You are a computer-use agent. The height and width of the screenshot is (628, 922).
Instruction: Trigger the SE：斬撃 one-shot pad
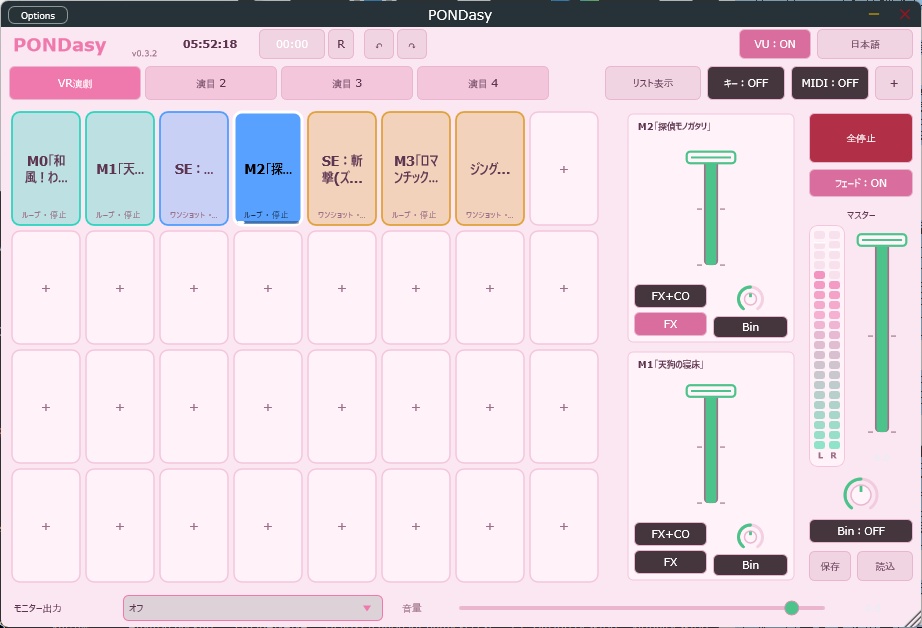pyautogui.click(x=342, y=169)
